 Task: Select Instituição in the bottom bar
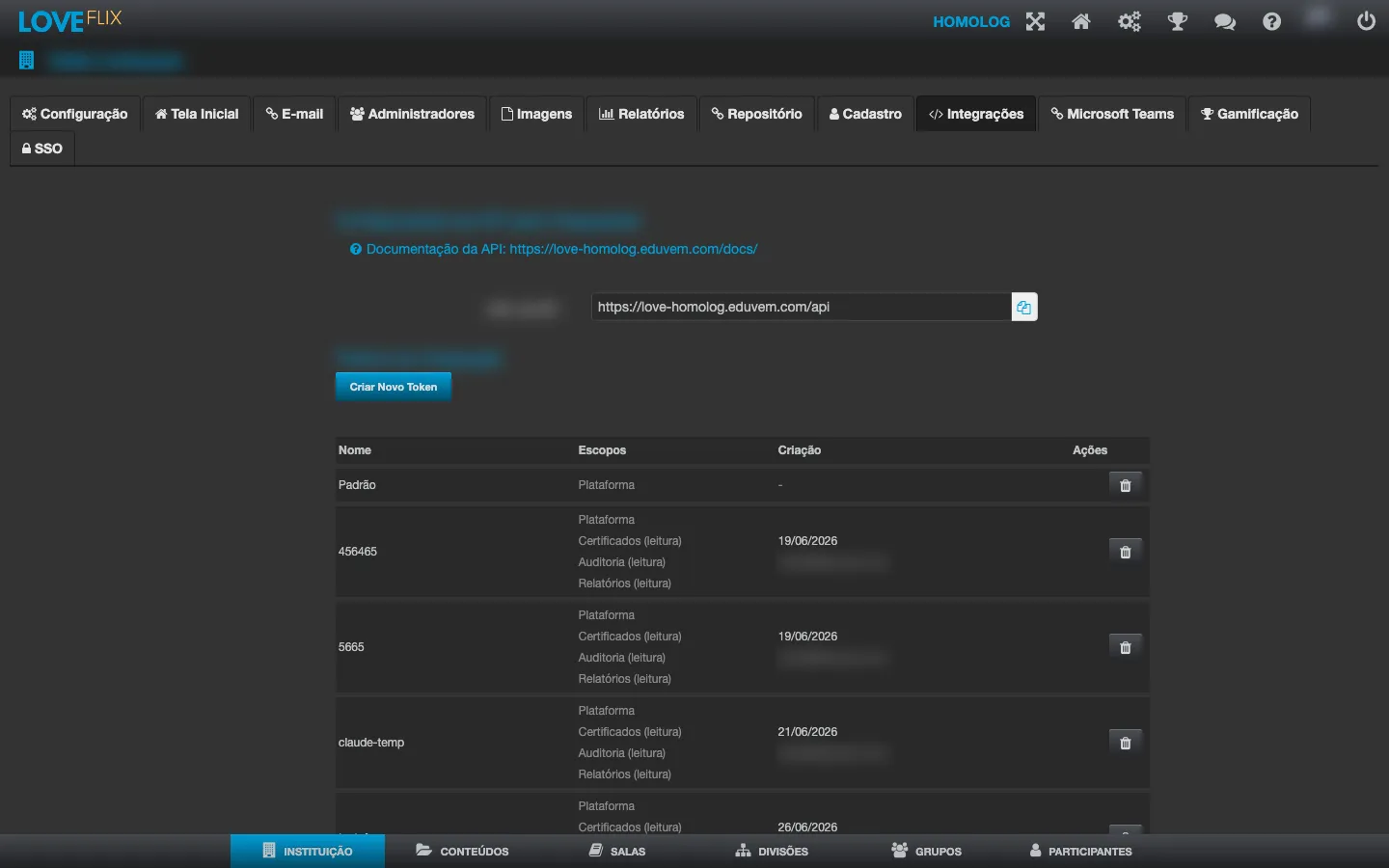[x=308, y=851]
